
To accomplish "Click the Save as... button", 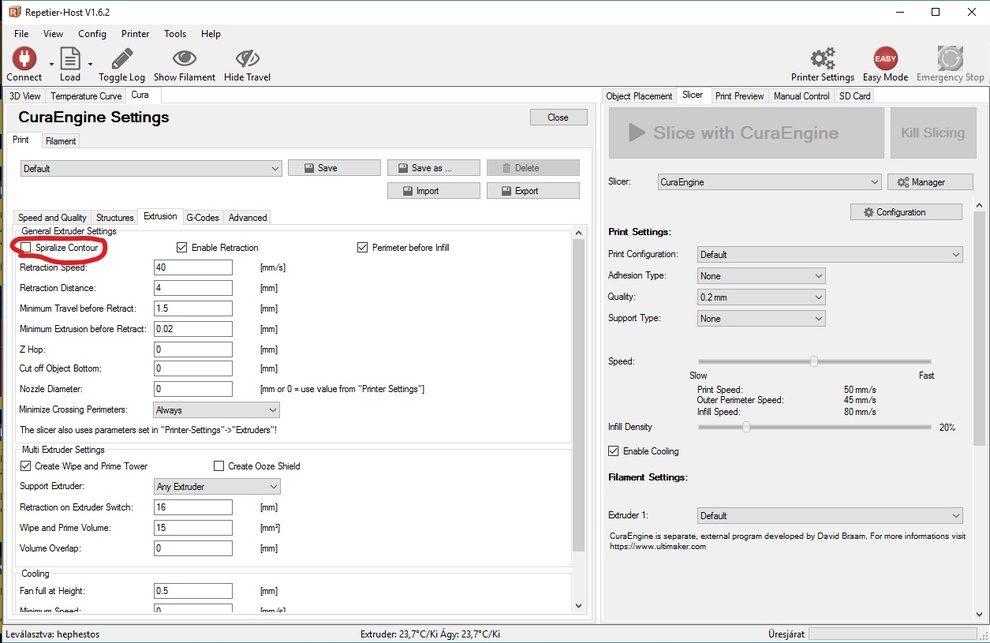I will [x=433, y=168].
